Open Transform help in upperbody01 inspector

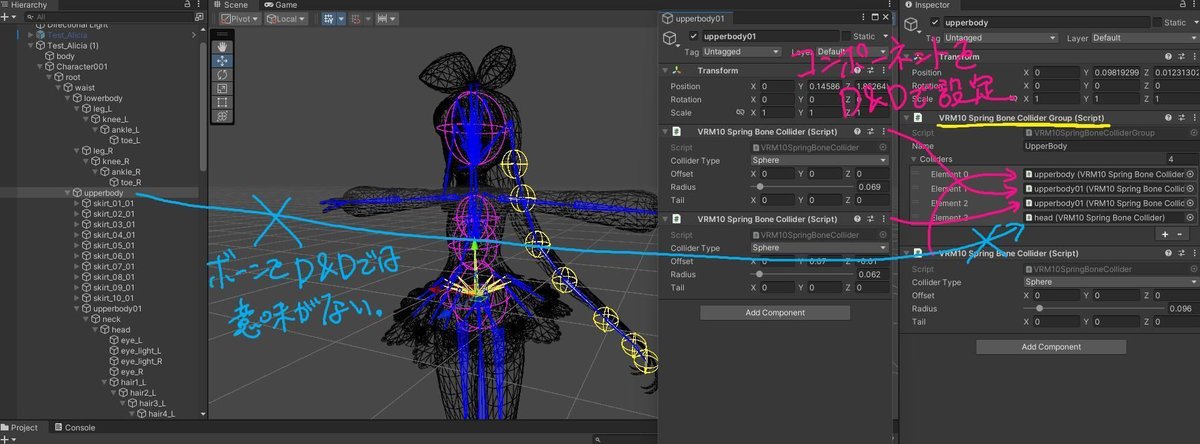point(859,71)
